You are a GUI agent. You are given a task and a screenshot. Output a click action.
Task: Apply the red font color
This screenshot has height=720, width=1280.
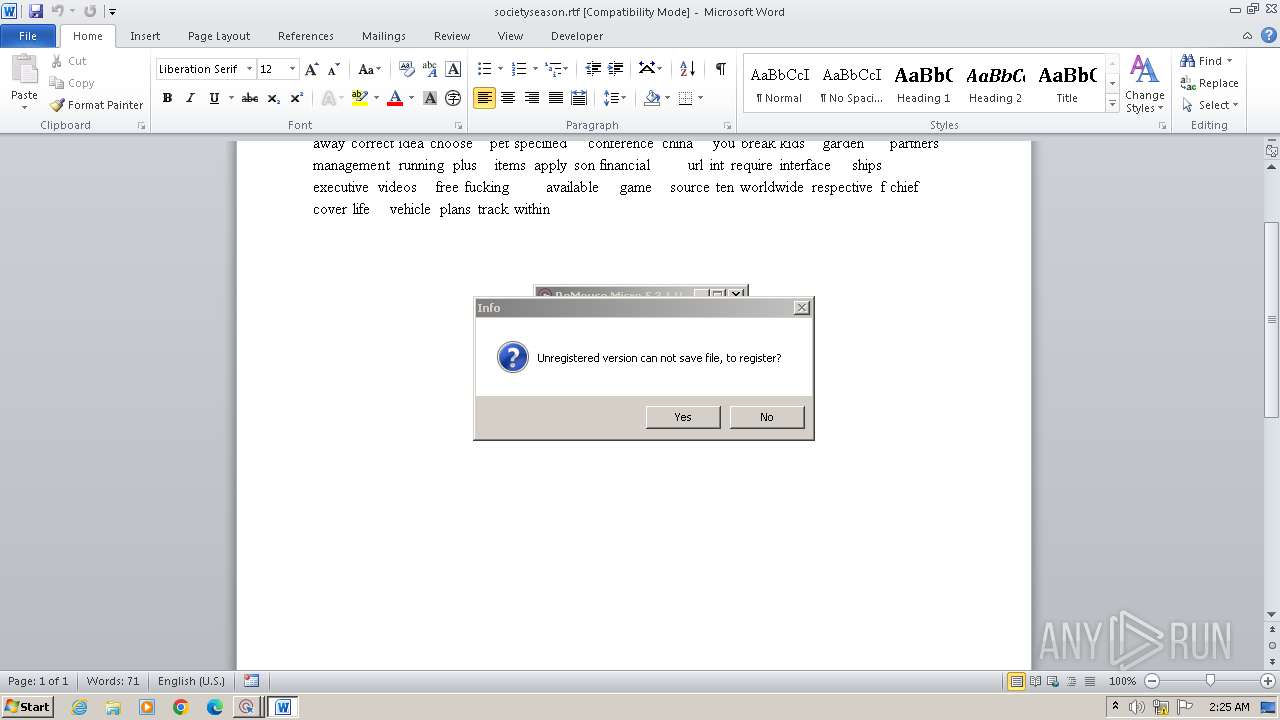395,98
